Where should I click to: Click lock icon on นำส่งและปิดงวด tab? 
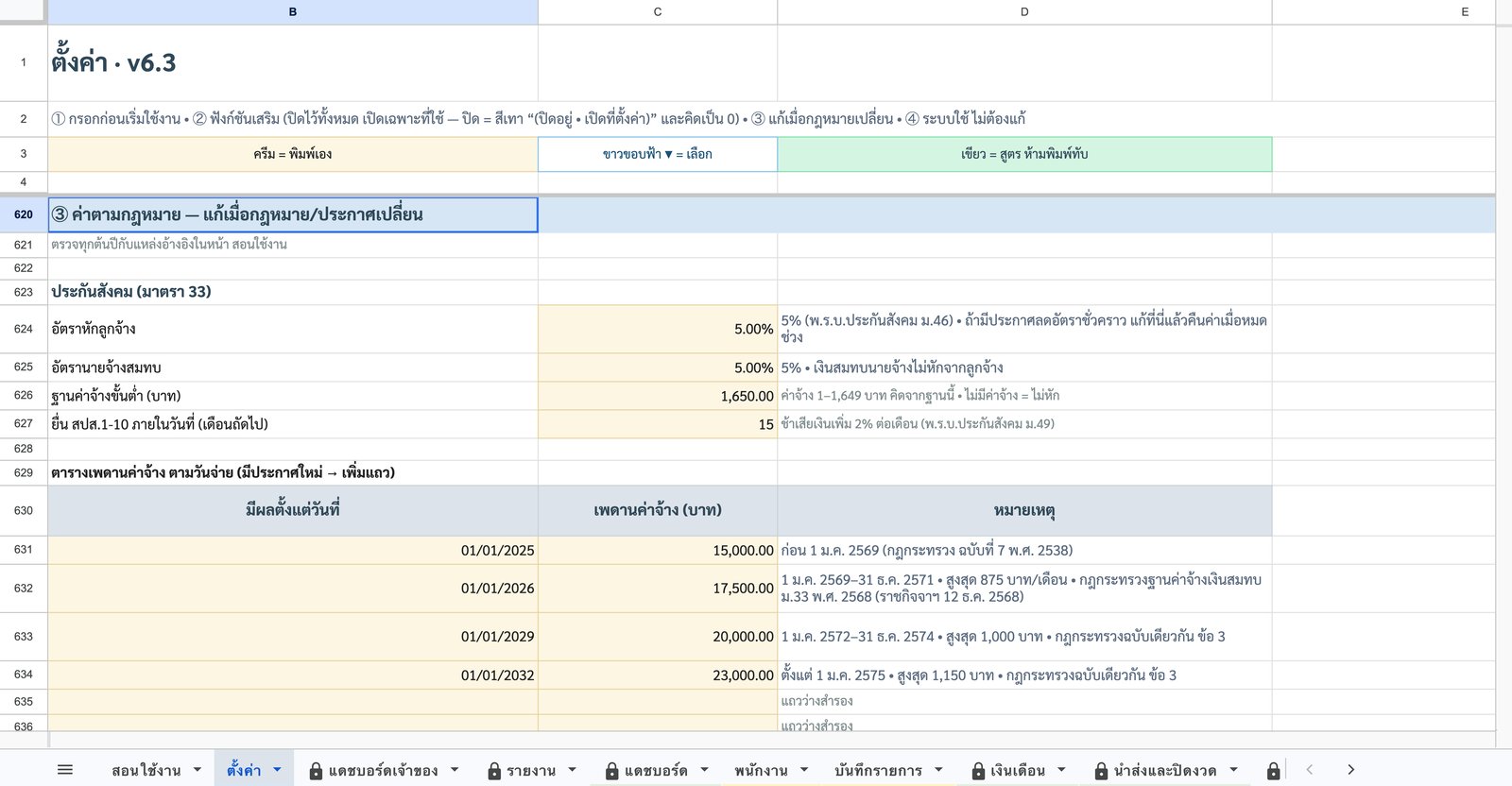pos(1101,771)
